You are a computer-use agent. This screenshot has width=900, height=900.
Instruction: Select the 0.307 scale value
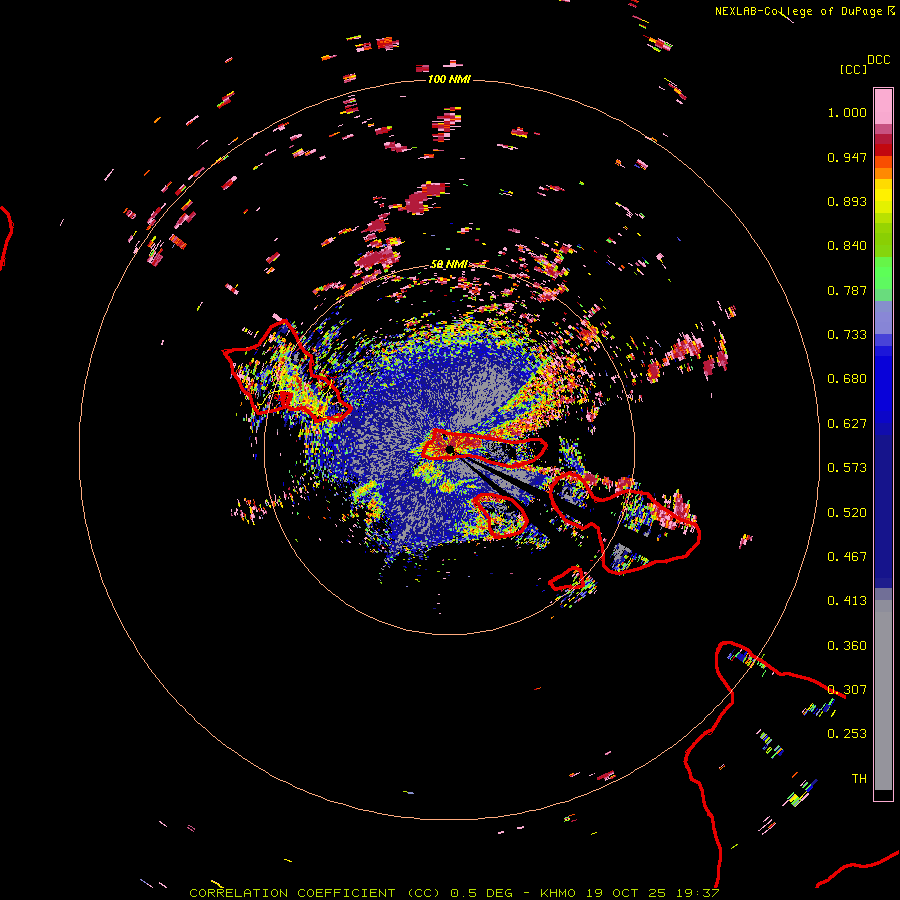[847, 690]
